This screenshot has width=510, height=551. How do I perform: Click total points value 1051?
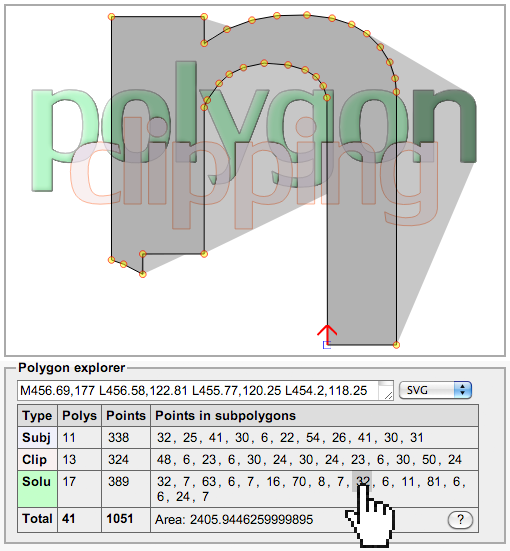click(x=120, y=519)
